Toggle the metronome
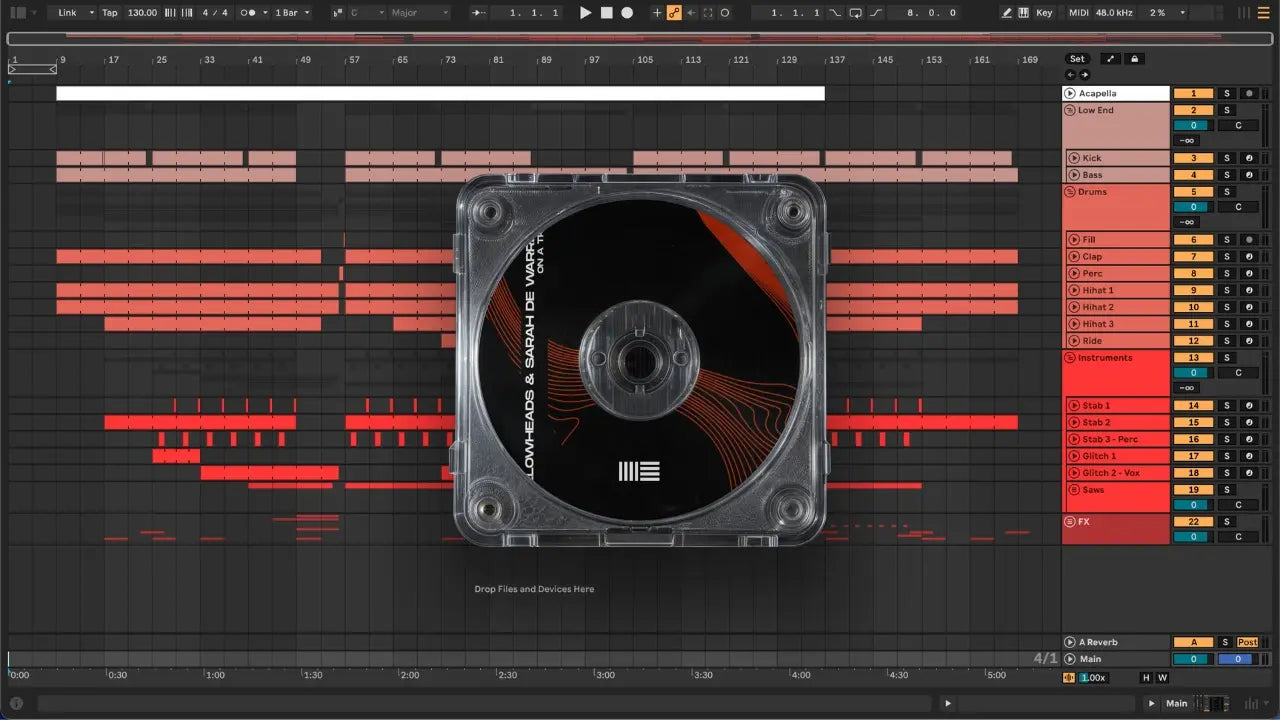This screenshot has width=1280, height=720. [249, 13]
